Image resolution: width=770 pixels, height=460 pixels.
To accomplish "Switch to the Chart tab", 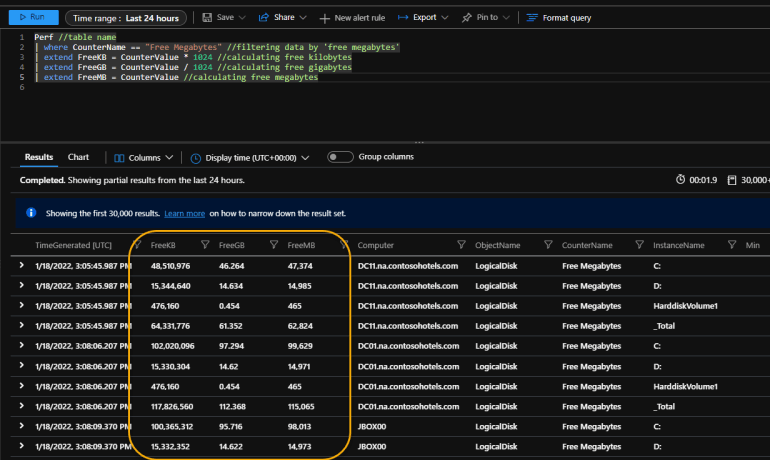I will tap(78, 157).
